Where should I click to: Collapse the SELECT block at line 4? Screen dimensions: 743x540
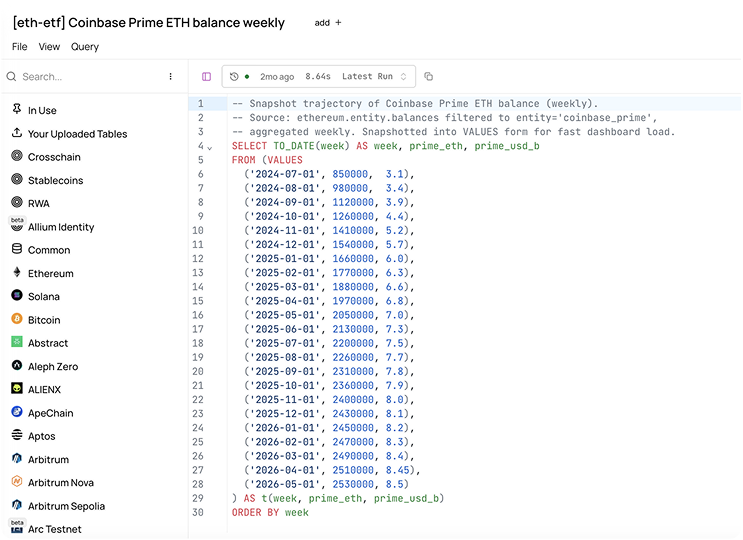click(210, 148)
